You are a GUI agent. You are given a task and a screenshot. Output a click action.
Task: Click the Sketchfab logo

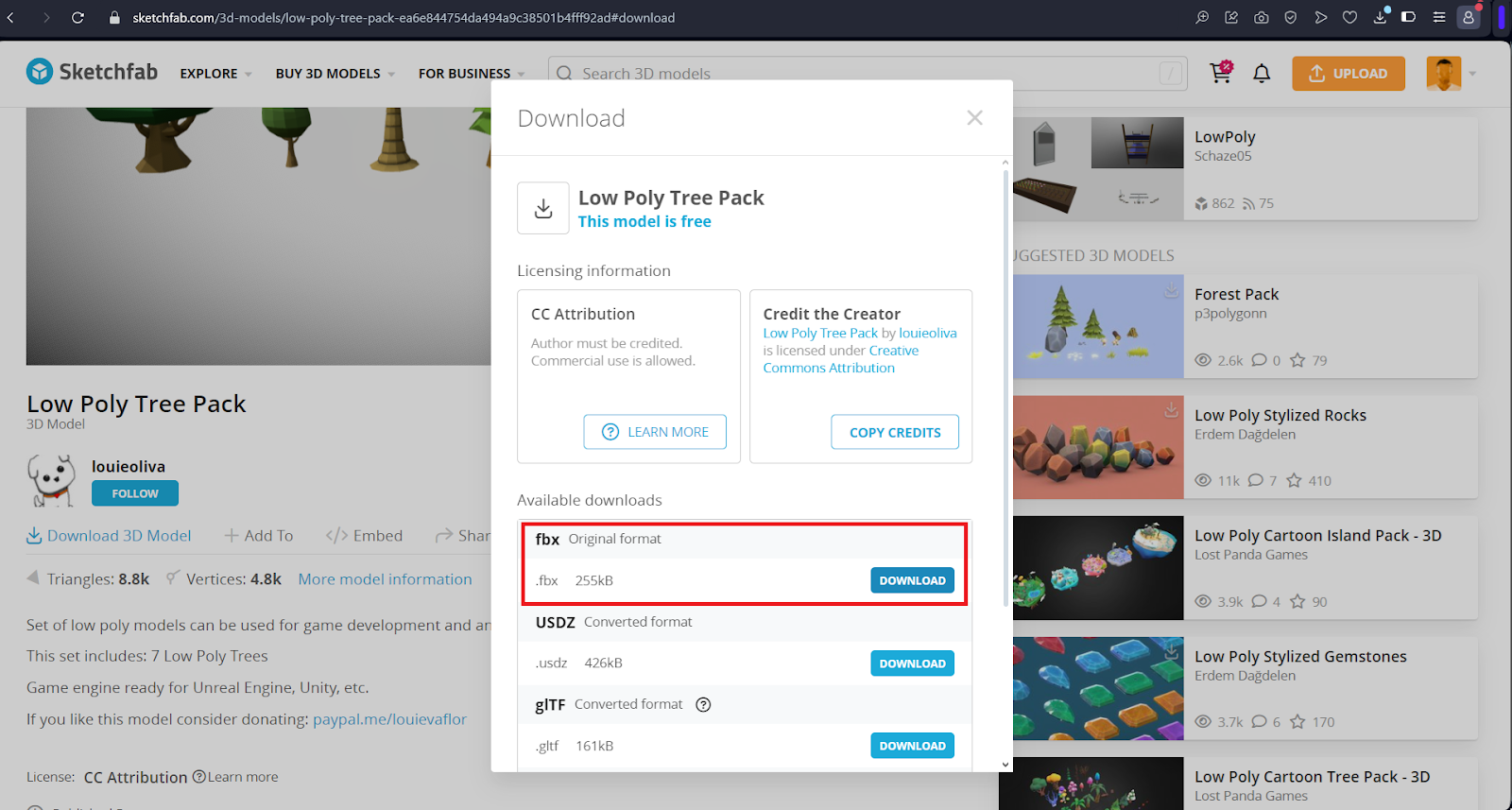point(92,72)
